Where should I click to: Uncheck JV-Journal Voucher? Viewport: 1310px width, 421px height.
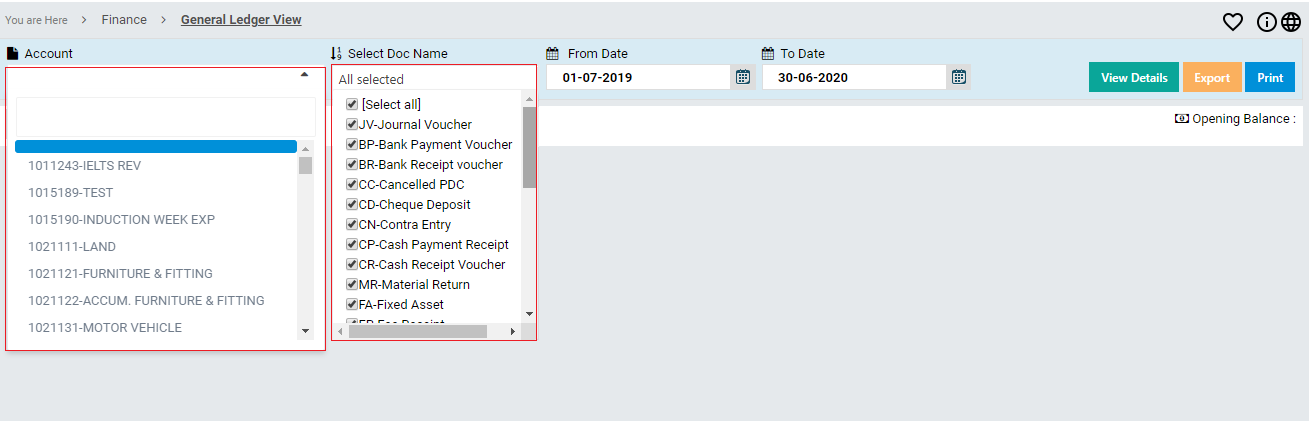click(352, 125)
